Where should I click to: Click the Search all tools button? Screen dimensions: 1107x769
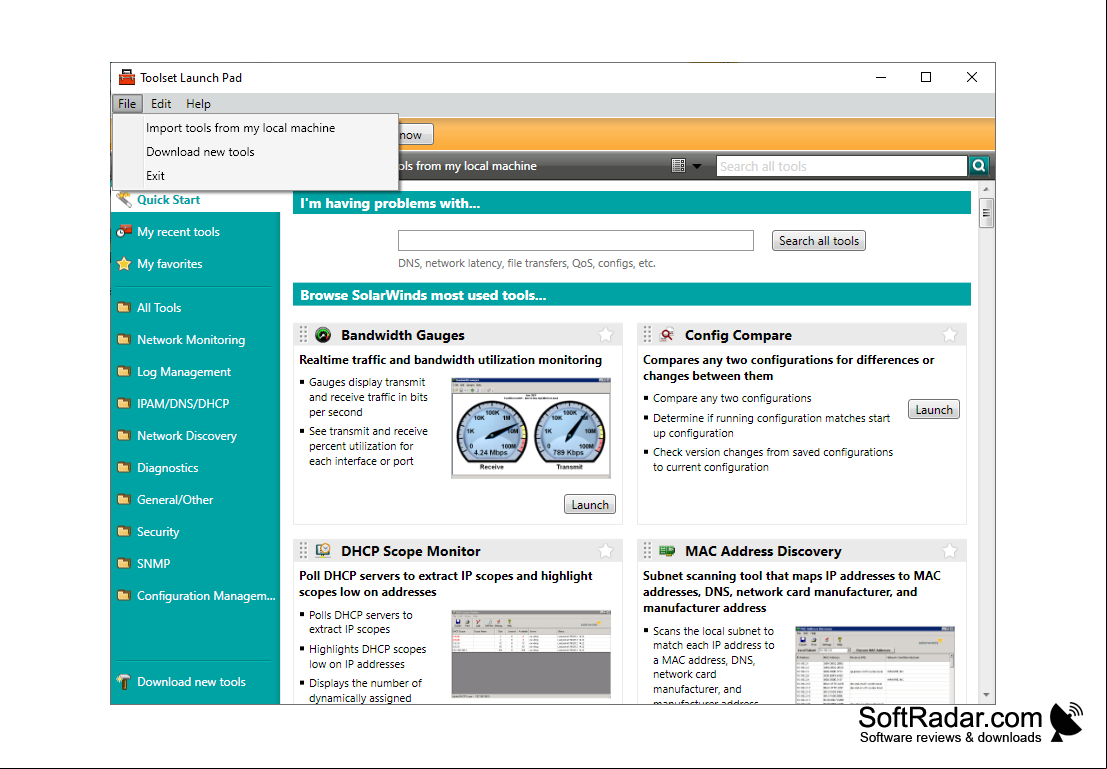[x=818, y=241]
